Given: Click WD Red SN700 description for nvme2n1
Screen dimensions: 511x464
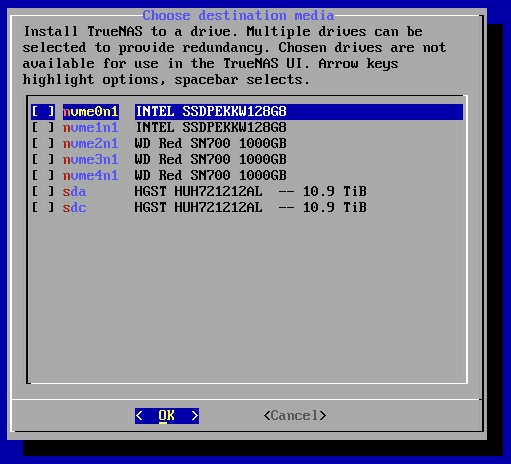Looking at the screenshot, I should [211, 144].
